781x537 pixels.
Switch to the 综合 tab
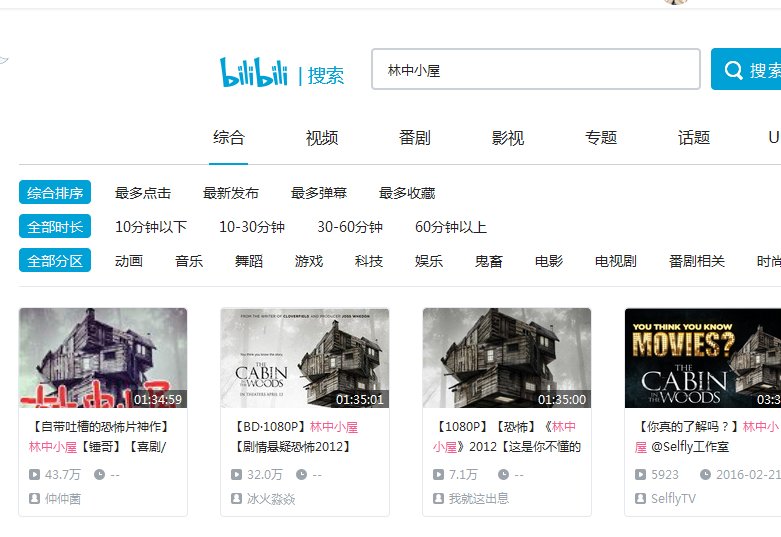click(x=229, y=137)
